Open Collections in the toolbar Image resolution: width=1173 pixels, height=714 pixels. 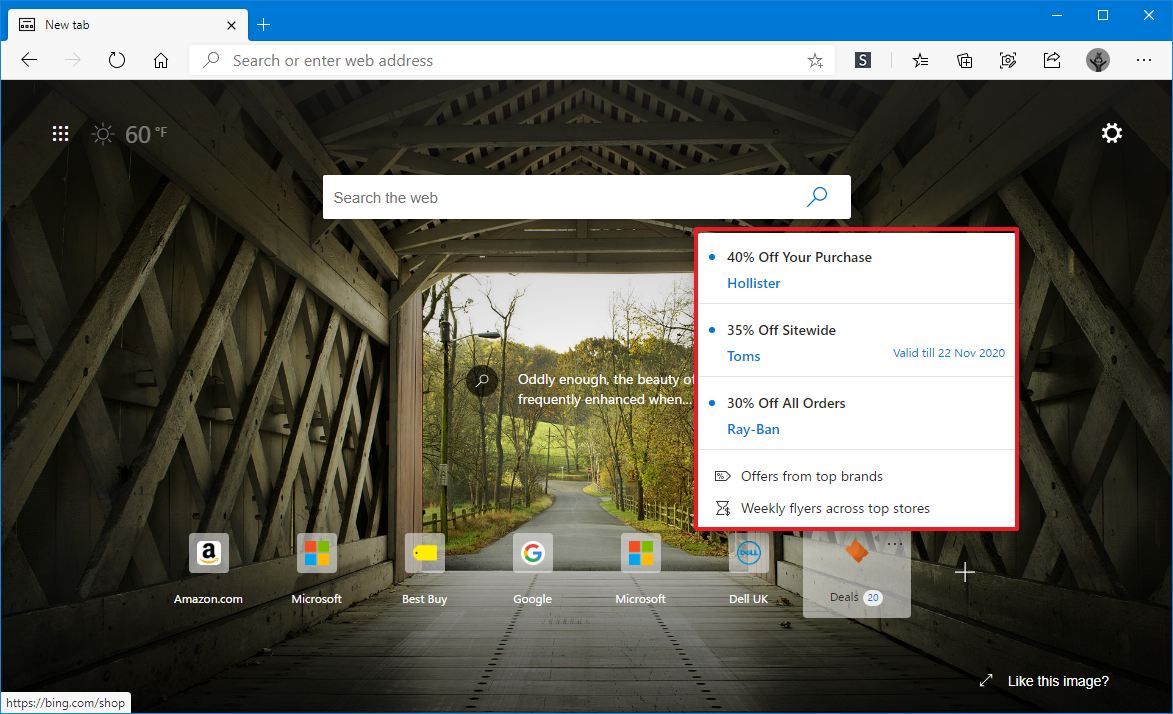click(964, 60)
